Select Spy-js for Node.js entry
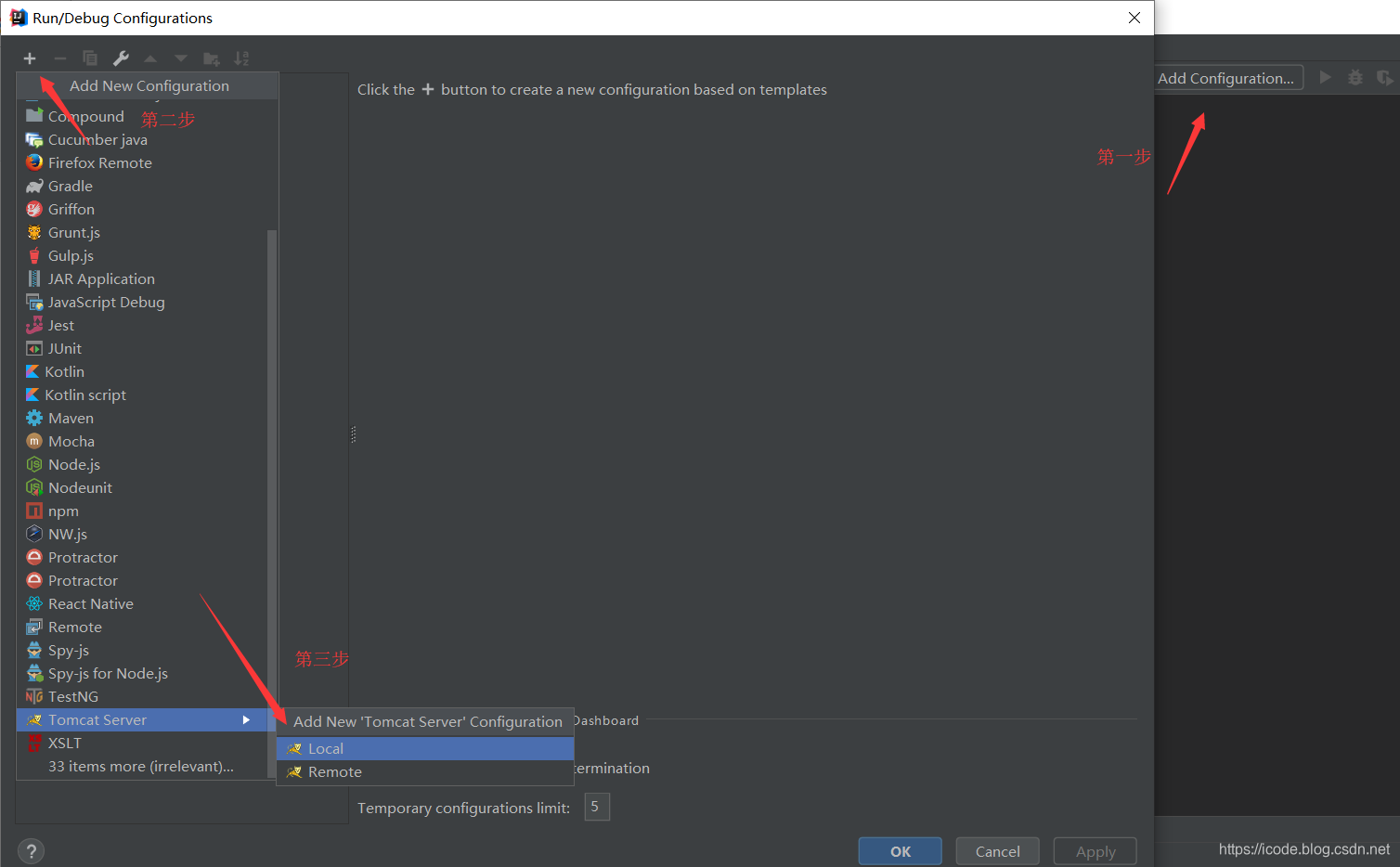 tap(141, 673)
